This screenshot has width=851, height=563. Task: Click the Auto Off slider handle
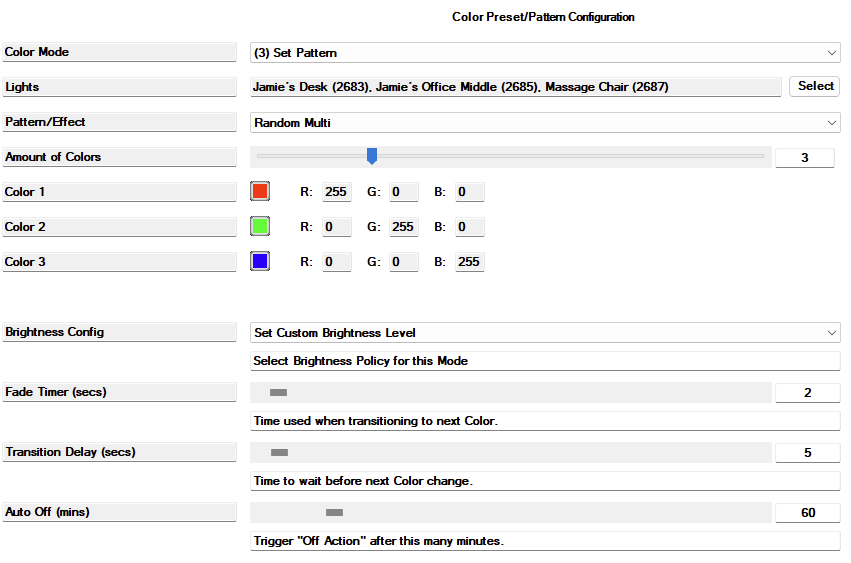tap(334, 513)
